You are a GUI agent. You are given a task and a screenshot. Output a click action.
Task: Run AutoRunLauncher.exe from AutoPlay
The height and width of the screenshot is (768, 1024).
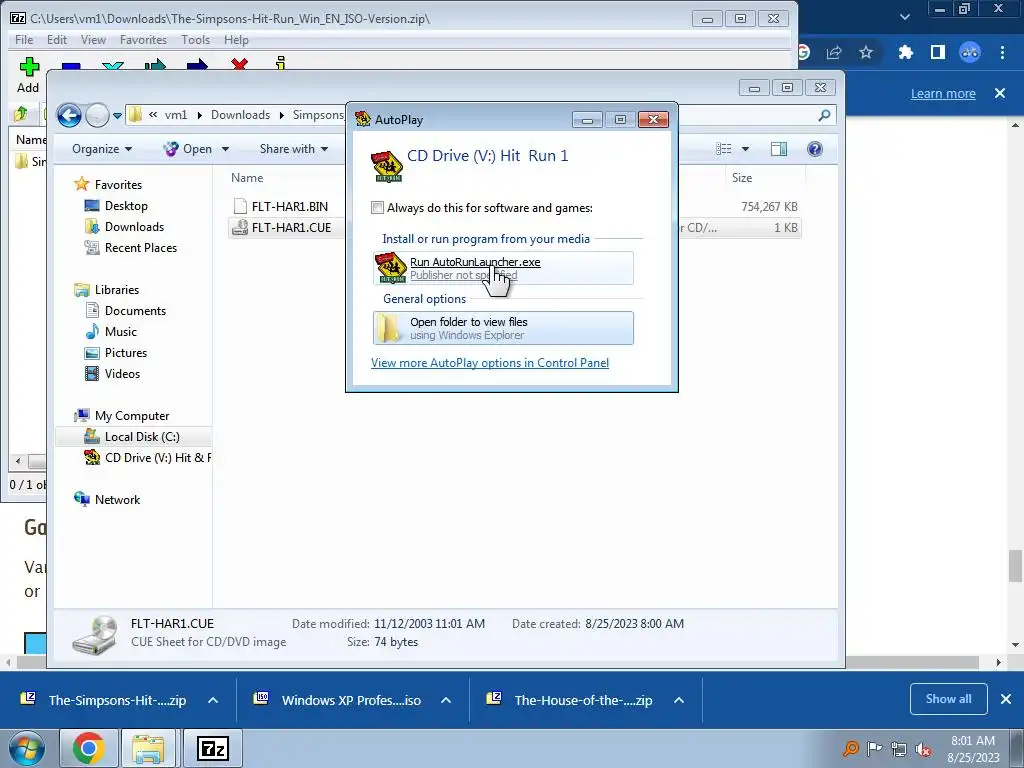click(503, 268)
